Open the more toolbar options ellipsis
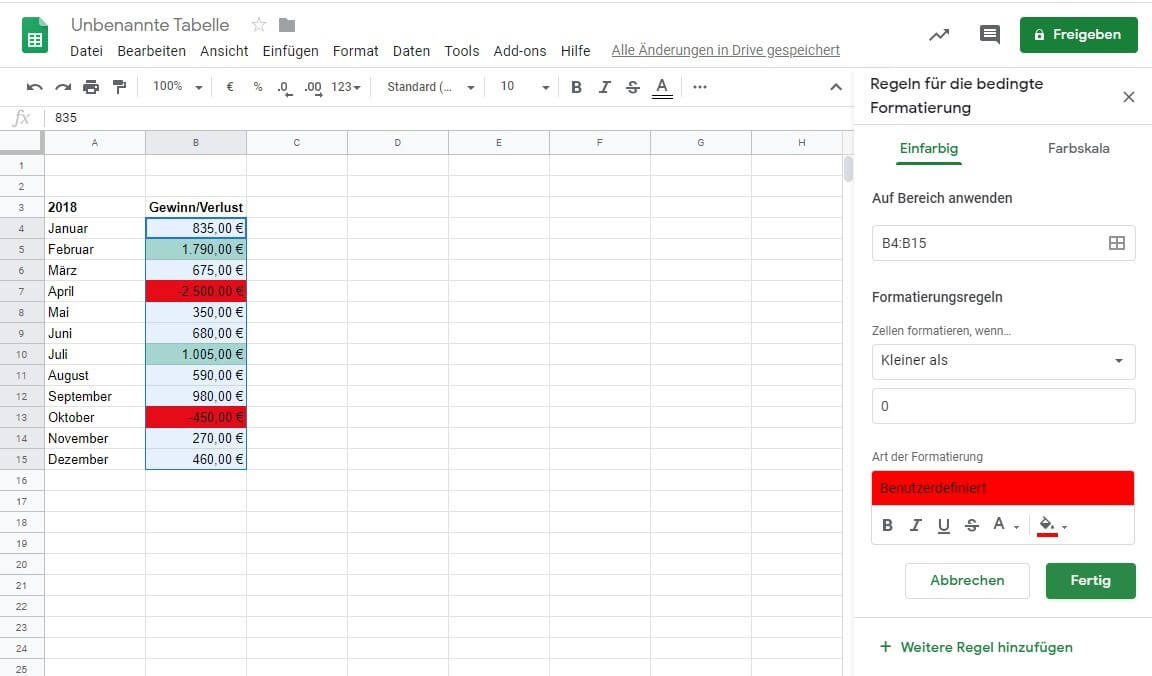This screenshot has height=676, width=1152. 700,87
